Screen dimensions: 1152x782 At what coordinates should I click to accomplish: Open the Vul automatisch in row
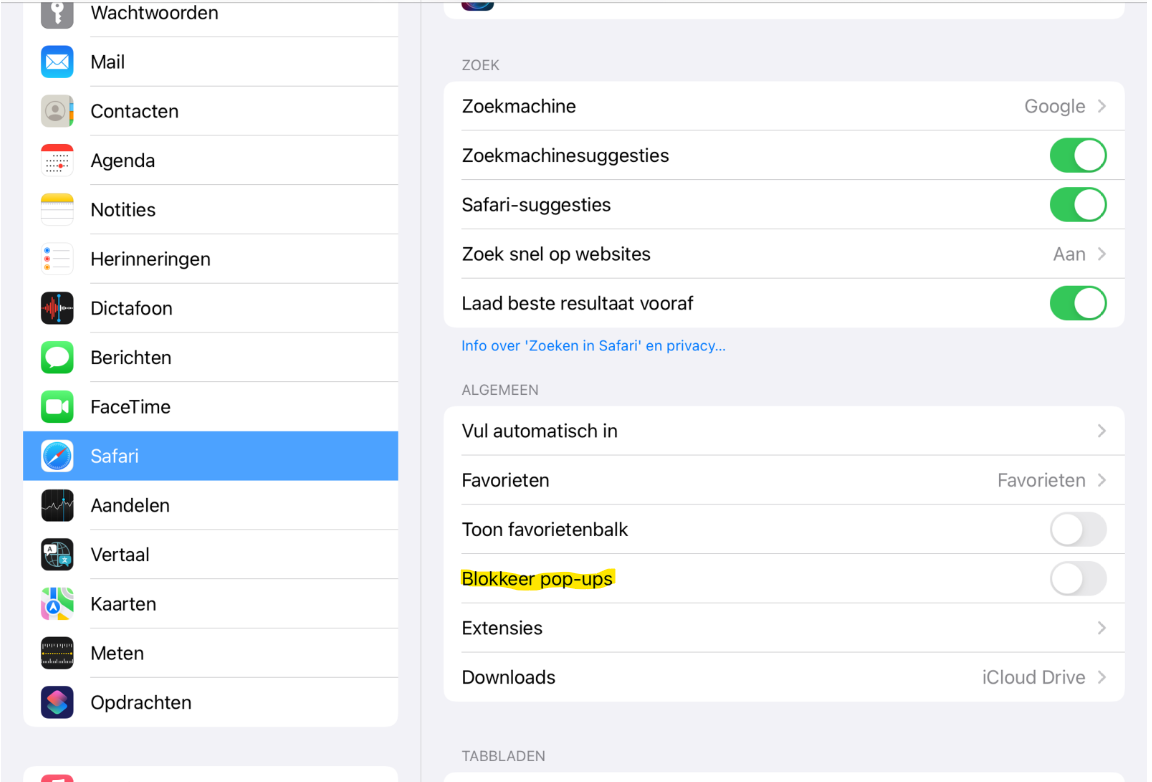tap(784, 431)
